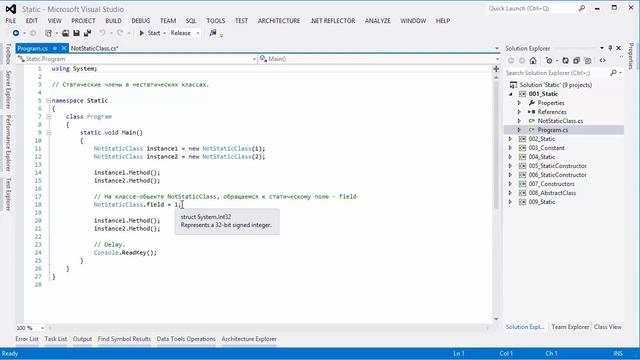Viewport: 640px width, 360px height.
Task: Switch to the Team Explorer tab
Action: (570, 327)
